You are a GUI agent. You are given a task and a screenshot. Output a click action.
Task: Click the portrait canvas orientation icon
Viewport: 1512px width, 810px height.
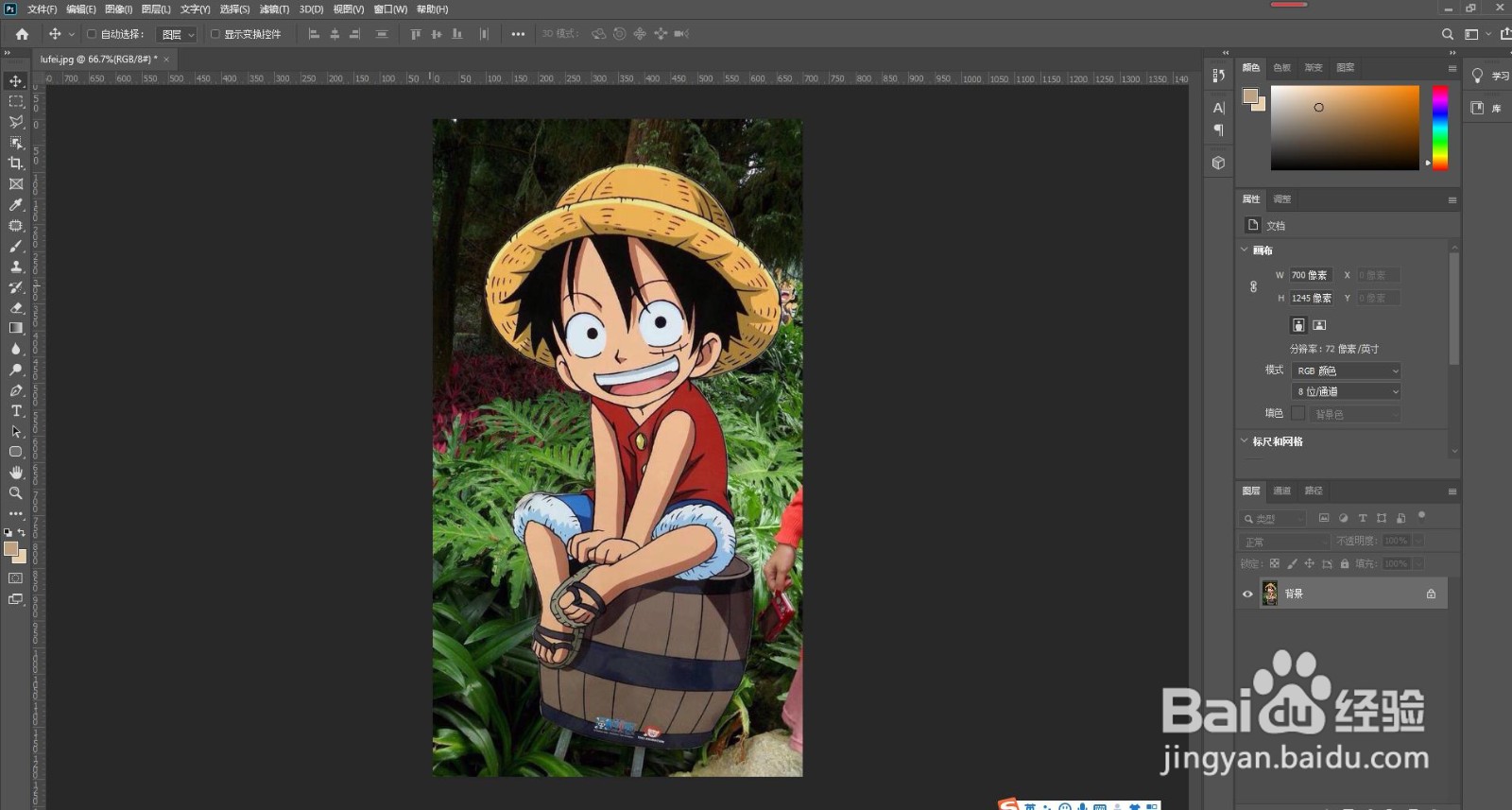[1298, 325]
